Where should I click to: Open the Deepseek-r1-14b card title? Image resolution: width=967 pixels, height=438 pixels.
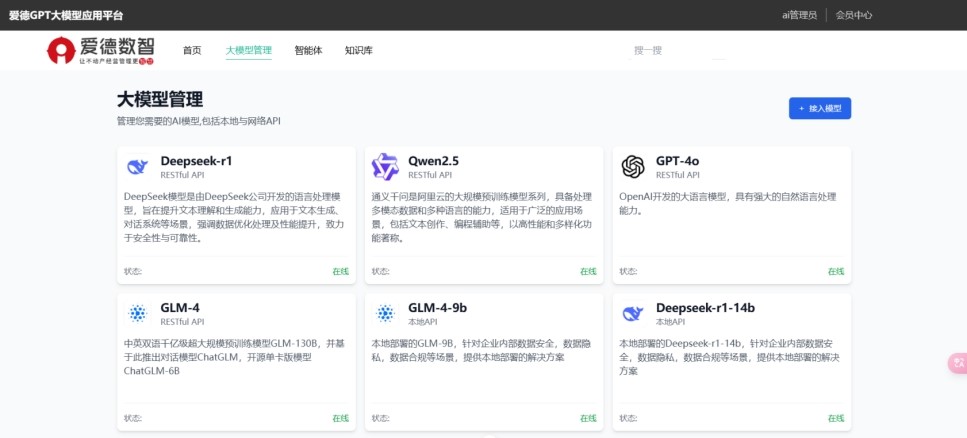(705, 308)
